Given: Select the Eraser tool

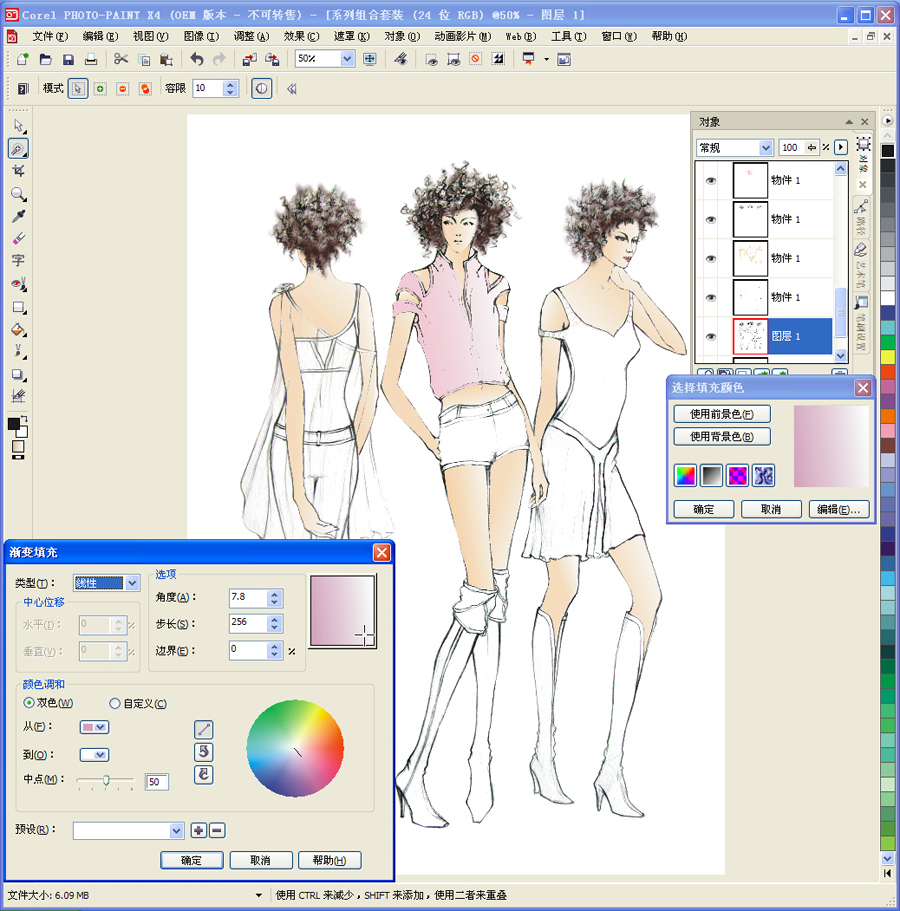Looking at the screenshot, I should coord(19,238).
